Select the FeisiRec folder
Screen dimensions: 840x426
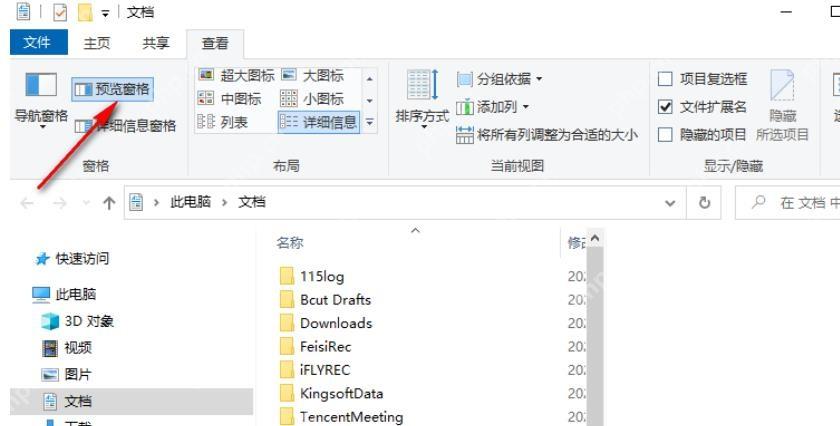tap(316, 347)
